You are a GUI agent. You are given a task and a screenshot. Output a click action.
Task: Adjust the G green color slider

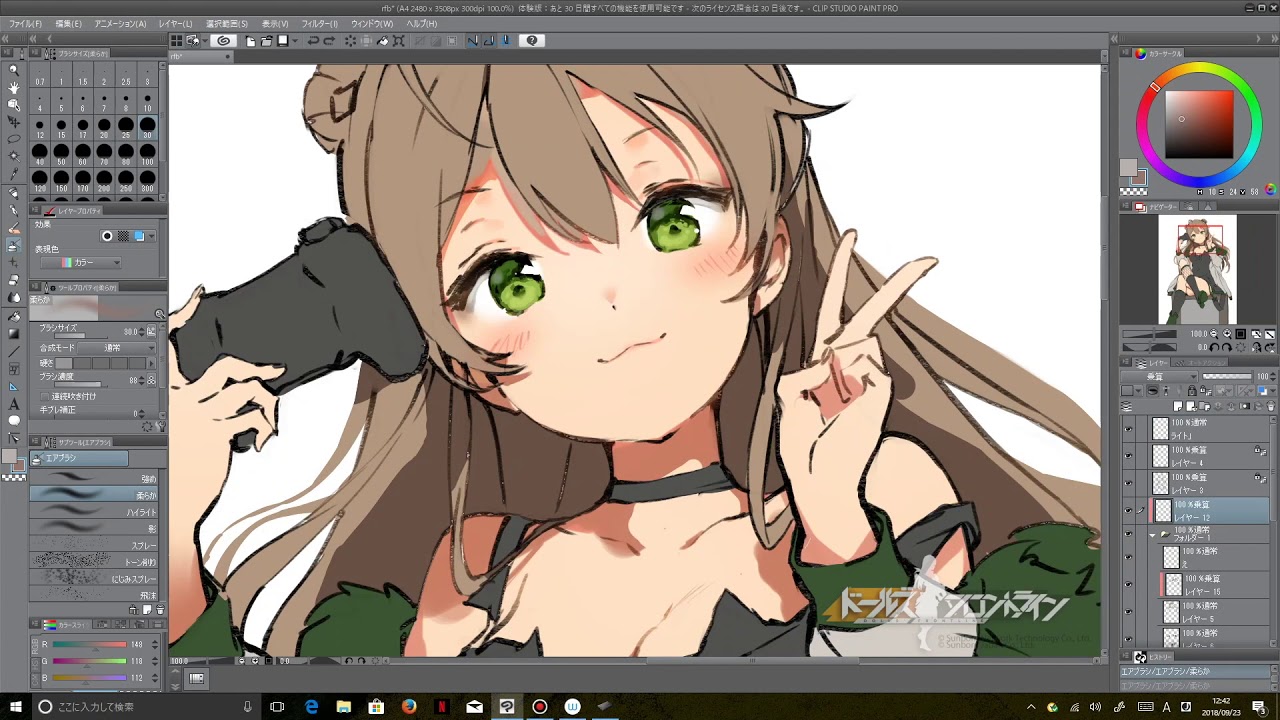point(89,661)
